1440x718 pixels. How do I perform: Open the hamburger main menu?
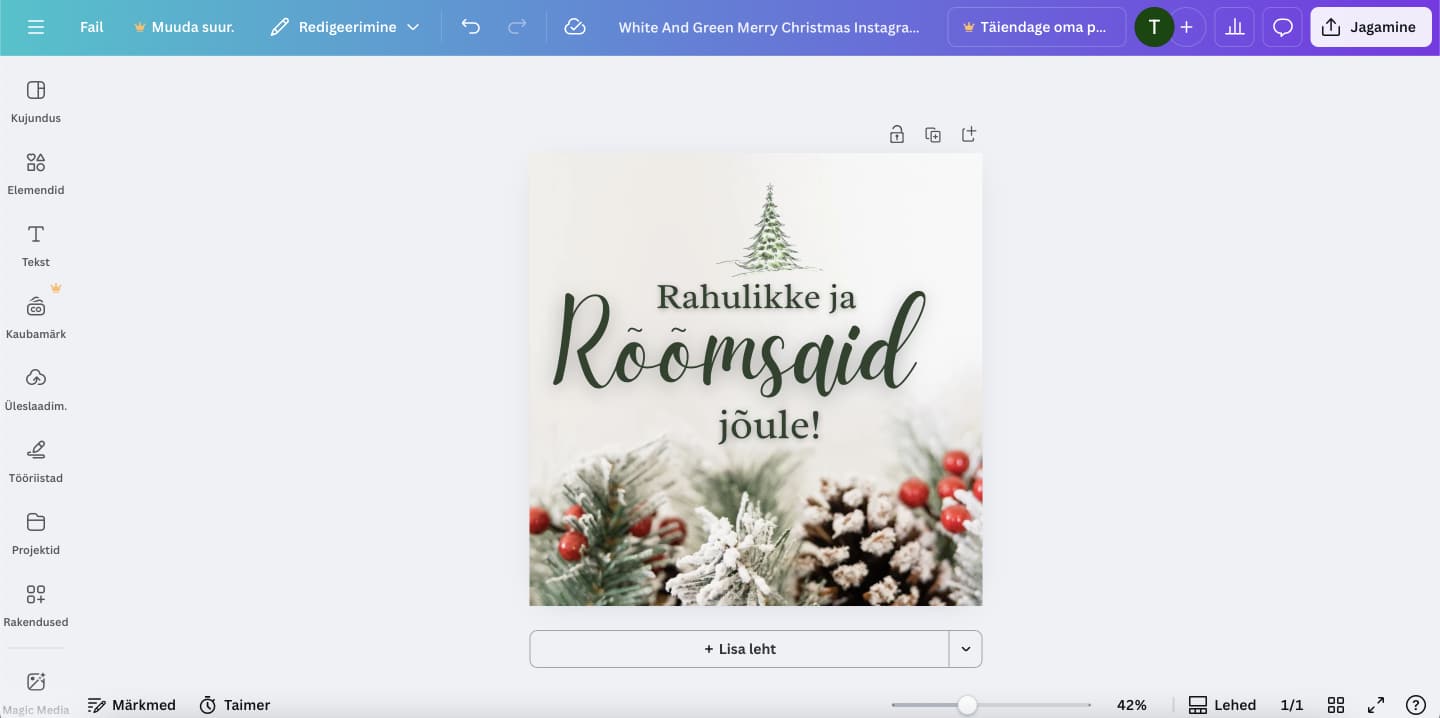tap(36, 27)
